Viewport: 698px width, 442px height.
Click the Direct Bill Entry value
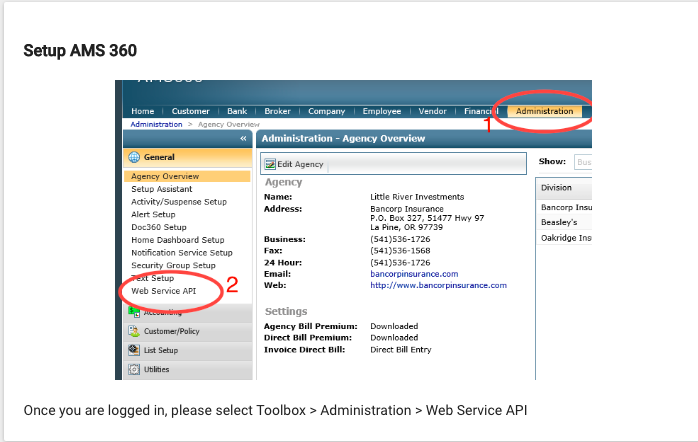(401, 350)
